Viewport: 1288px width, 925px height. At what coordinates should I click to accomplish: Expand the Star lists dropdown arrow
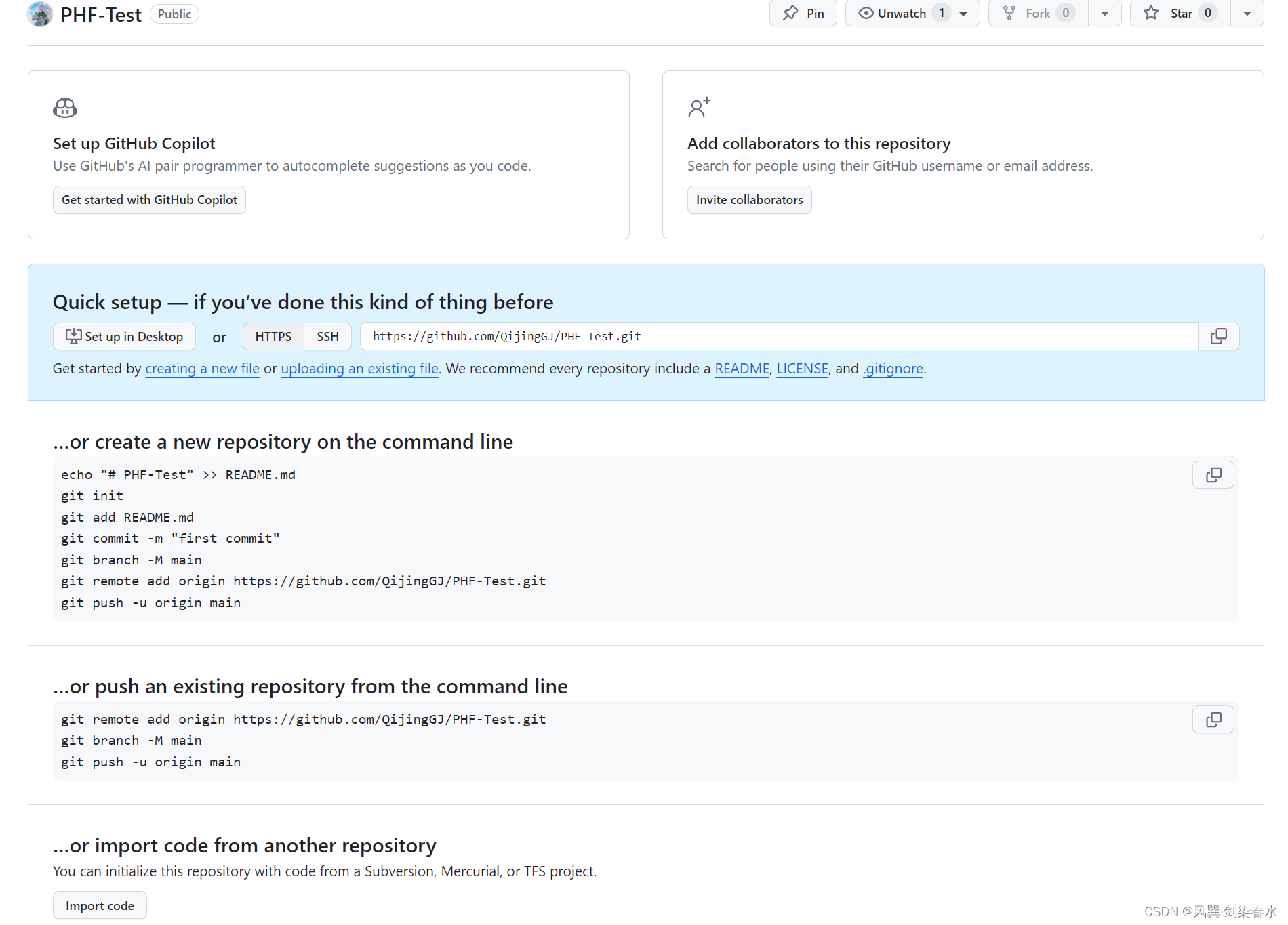pyautogui.click(x=1247, y=14)
